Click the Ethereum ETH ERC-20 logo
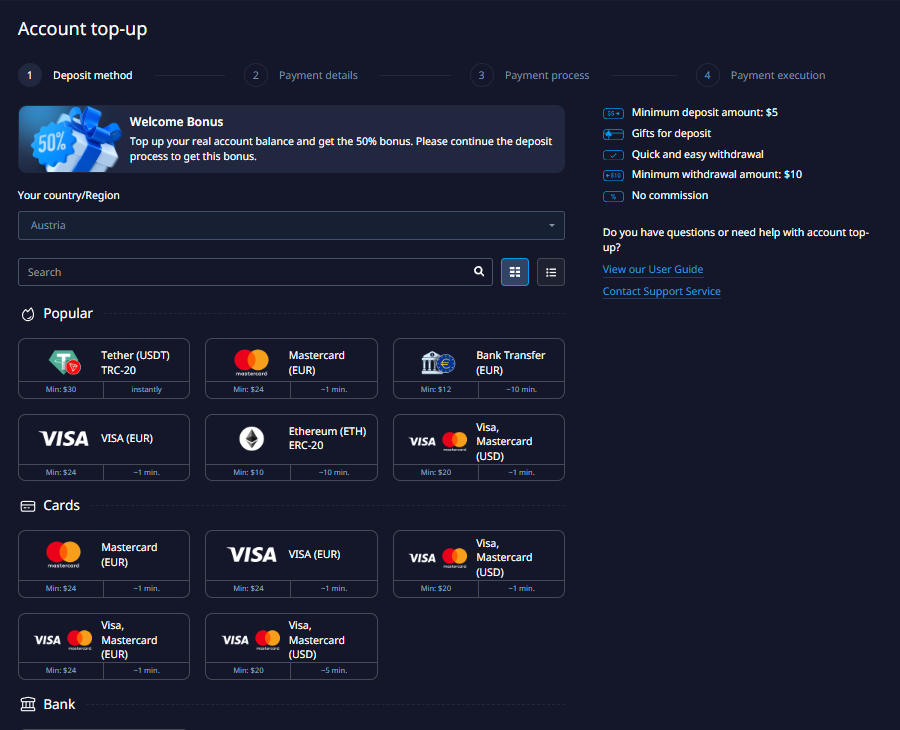 click(x=251, y=439)
